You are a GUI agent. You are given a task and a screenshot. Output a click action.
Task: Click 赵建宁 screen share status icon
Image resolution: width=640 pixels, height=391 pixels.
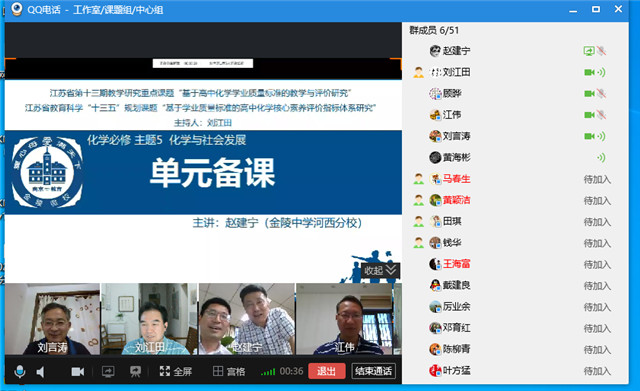(589, 51)
